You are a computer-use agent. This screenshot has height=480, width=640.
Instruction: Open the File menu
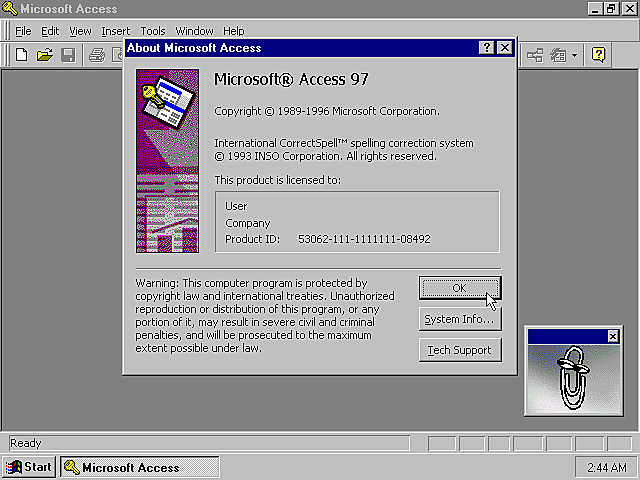[x=23, y=31]
